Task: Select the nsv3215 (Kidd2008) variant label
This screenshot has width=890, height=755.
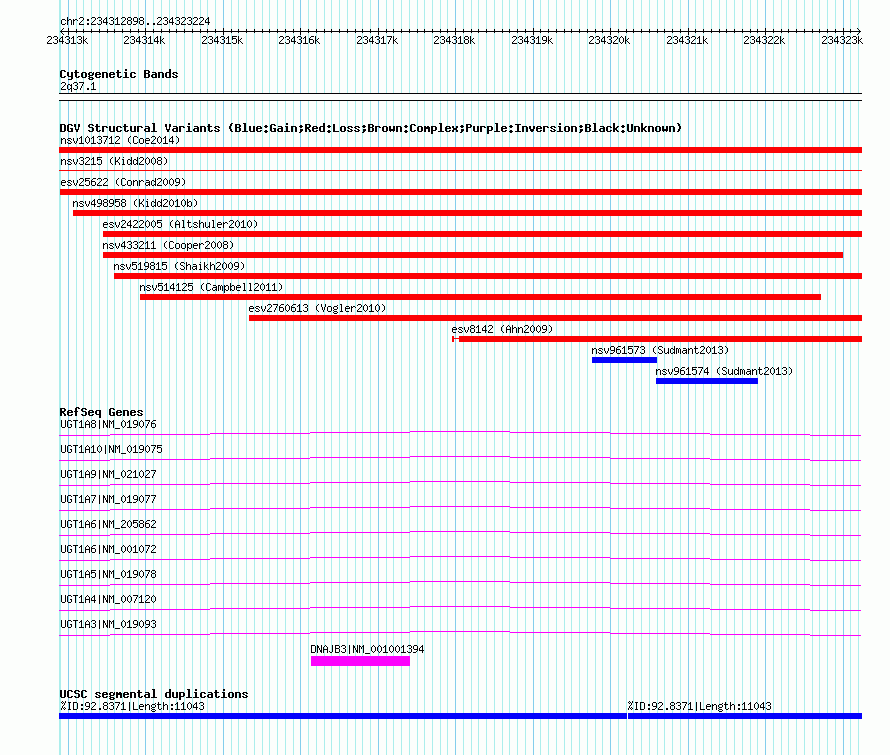Action: pos(114,161)
